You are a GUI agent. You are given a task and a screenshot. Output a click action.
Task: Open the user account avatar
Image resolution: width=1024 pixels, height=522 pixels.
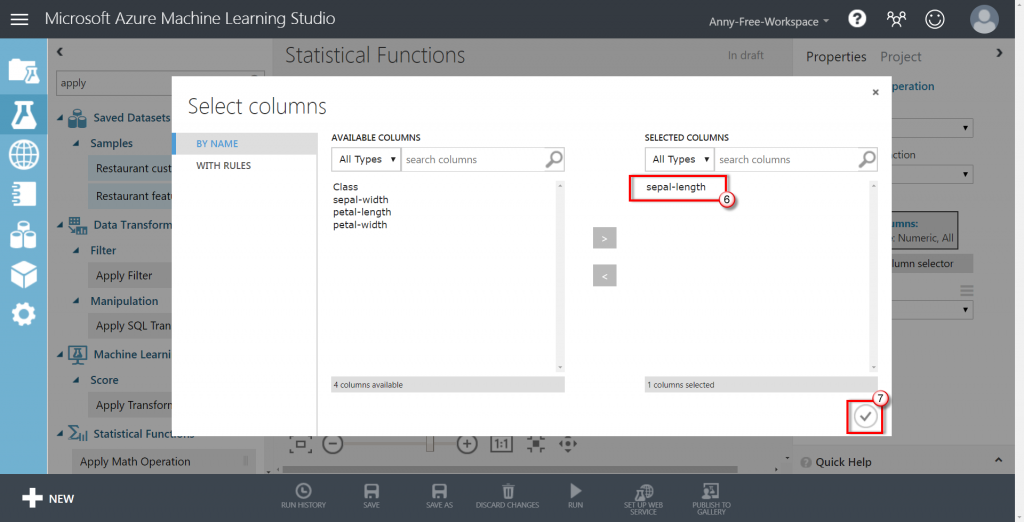[984, 19]
